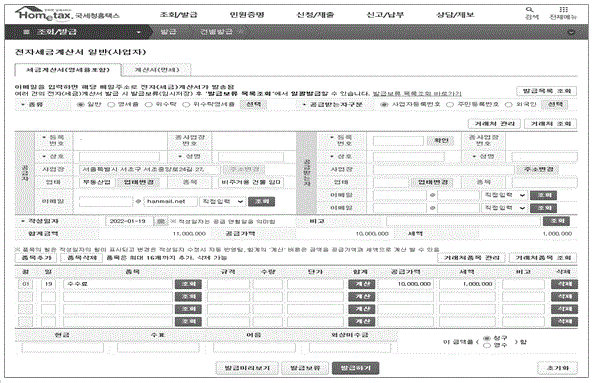The width and height of the screenshot is (593, 383).
Task: Click the 초기화 reset button
Action: (x=557, y=368)
